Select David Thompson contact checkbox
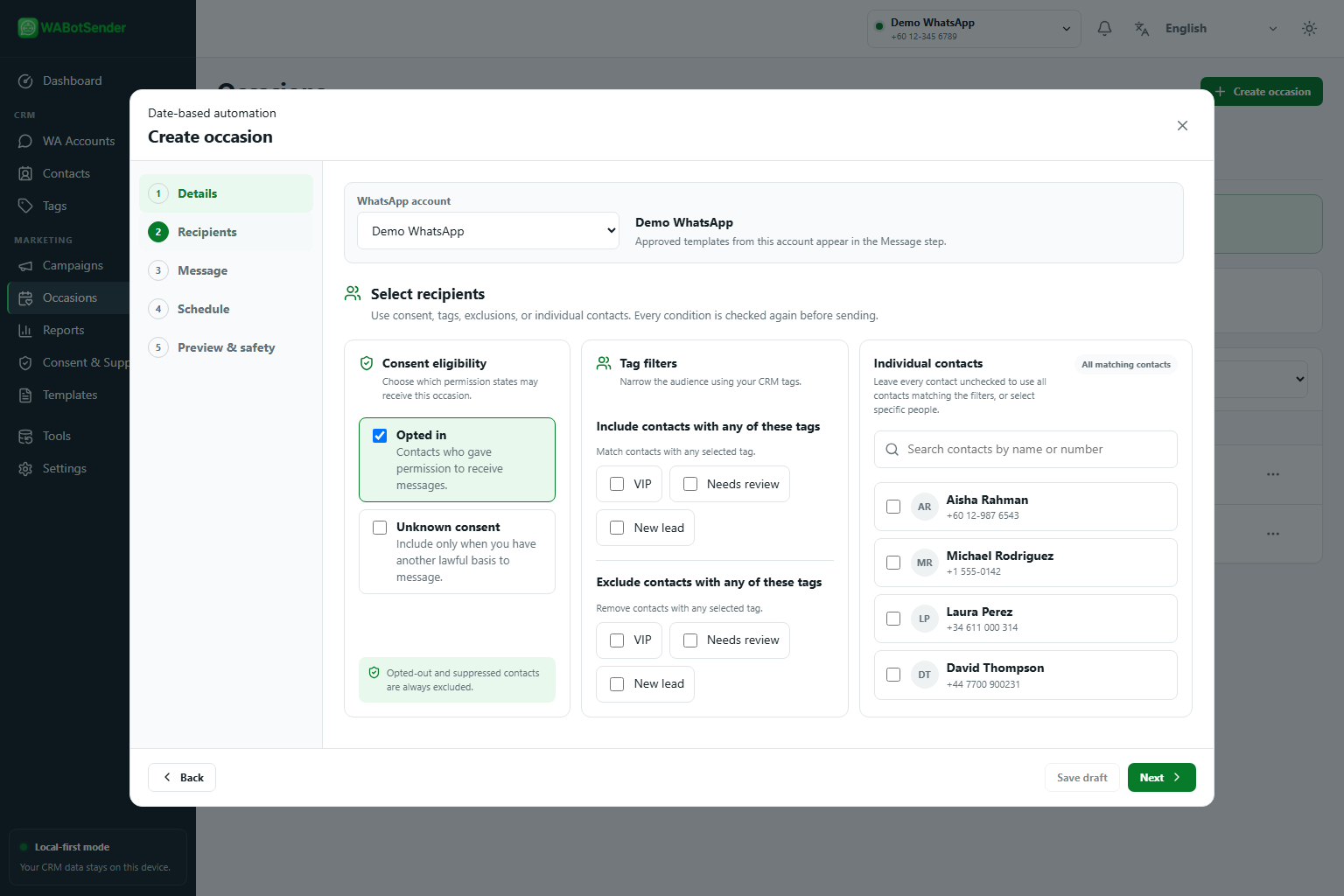The height and width of the screenshot is (896, 1344). click(893, 675)
